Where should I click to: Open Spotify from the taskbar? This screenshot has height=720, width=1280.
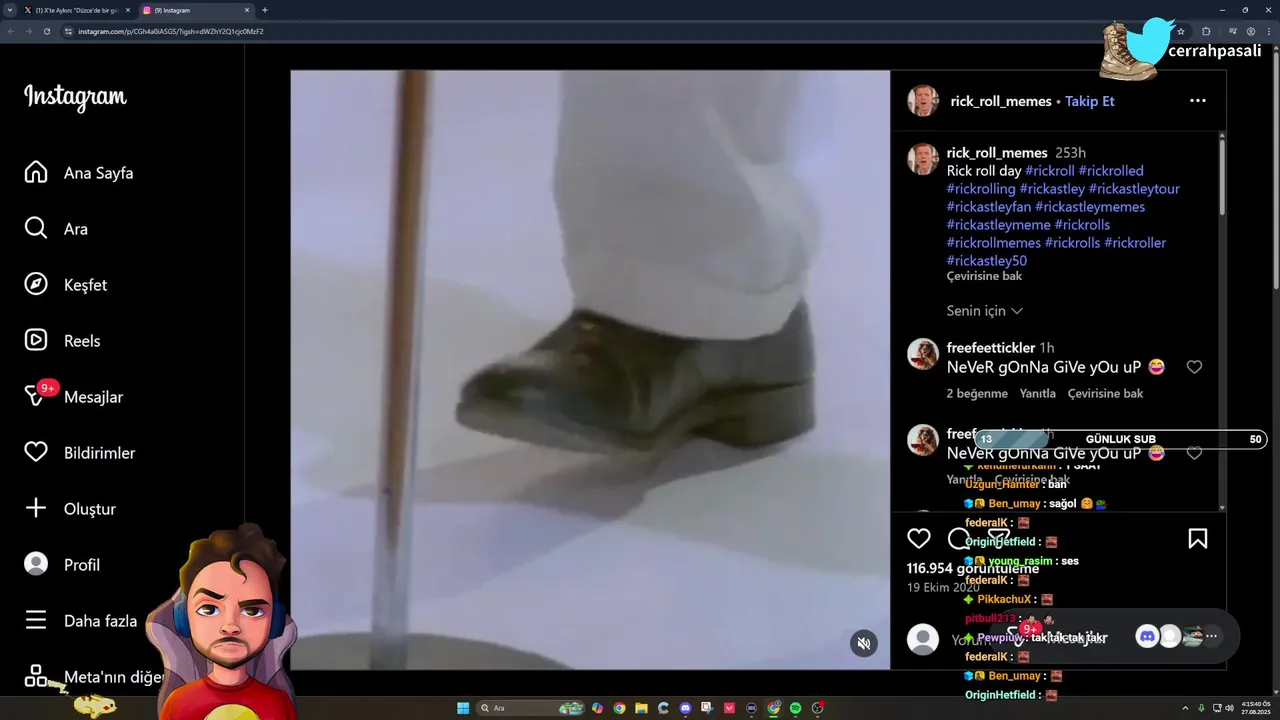pos(795,708)
